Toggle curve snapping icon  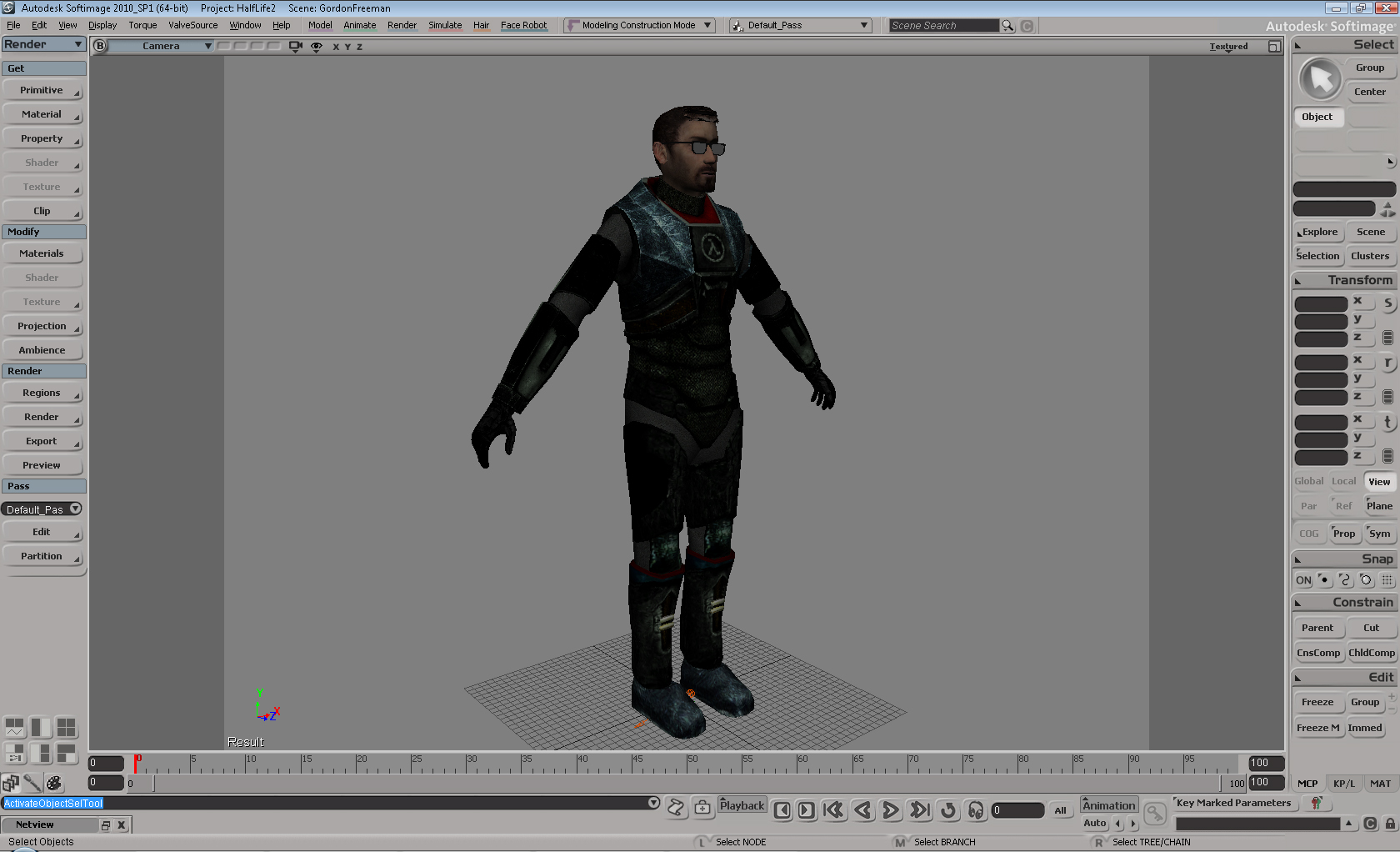(1345, 580)
